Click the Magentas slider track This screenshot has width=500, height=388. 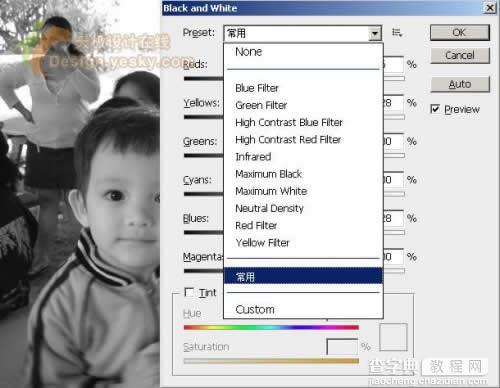203,271
